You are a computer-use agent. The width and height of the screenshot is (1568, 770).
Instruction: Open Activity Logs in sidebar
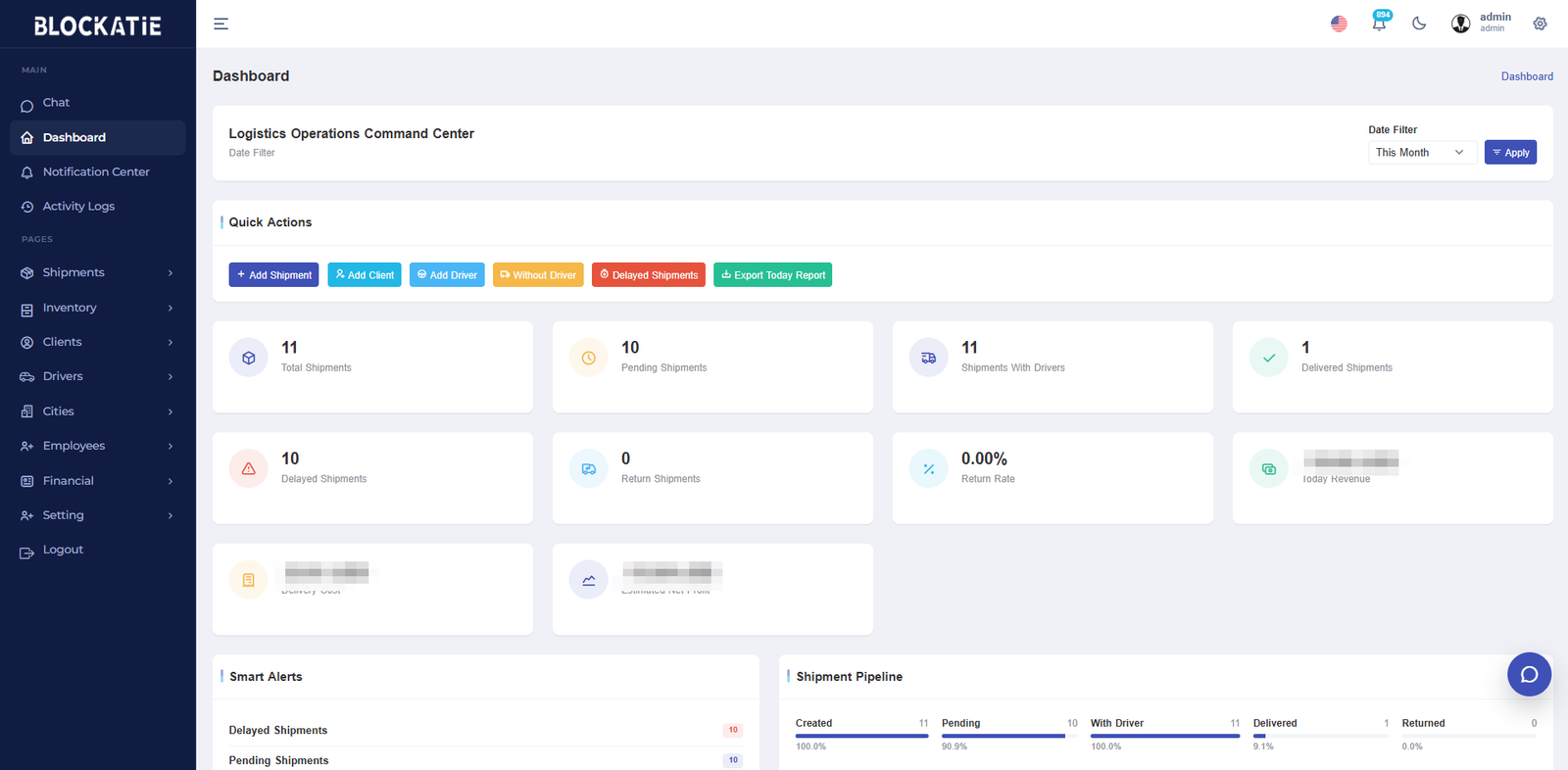[98, 207]
